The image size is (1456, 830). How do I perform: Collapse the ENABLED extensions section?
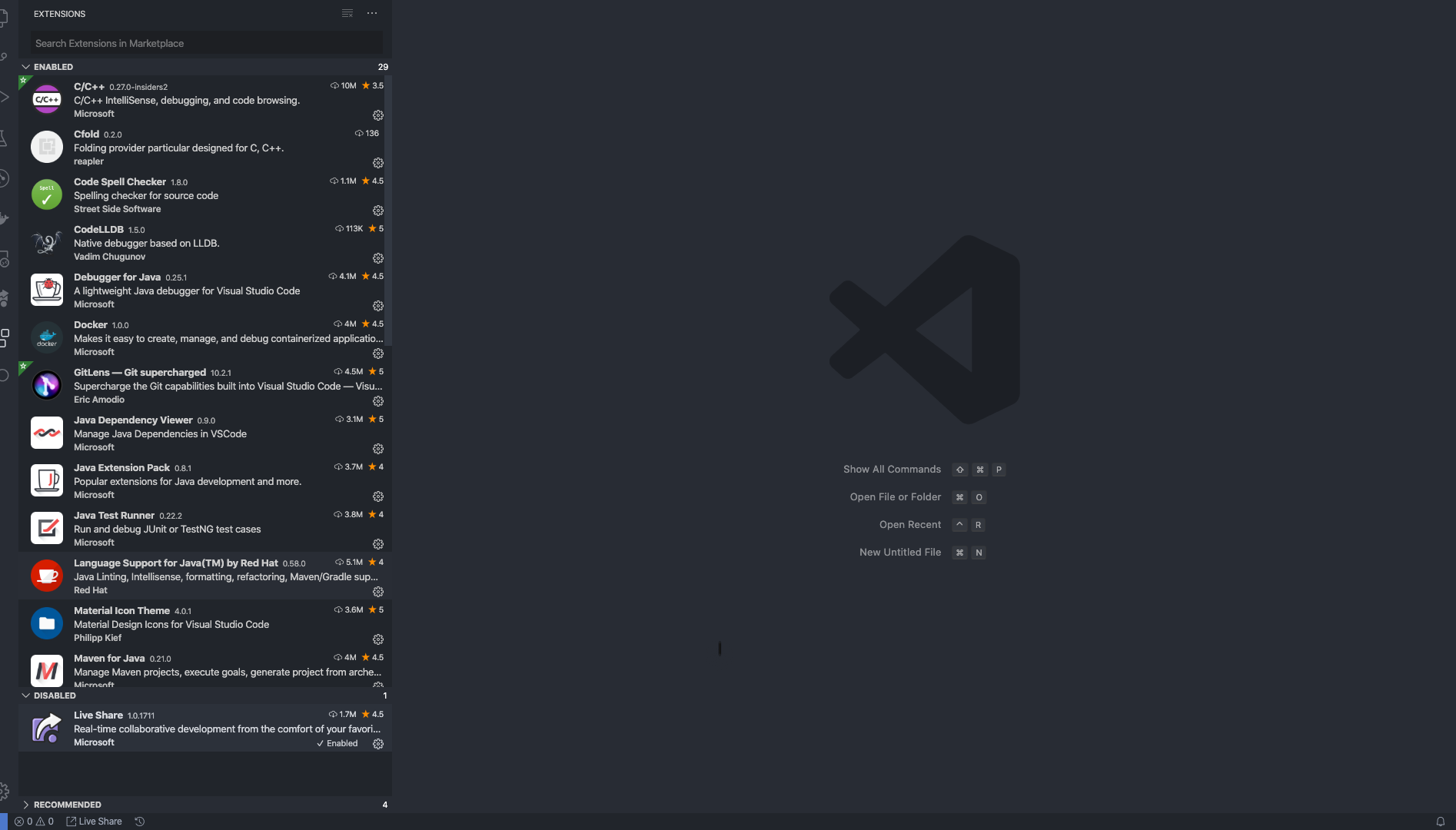(26, 67)
